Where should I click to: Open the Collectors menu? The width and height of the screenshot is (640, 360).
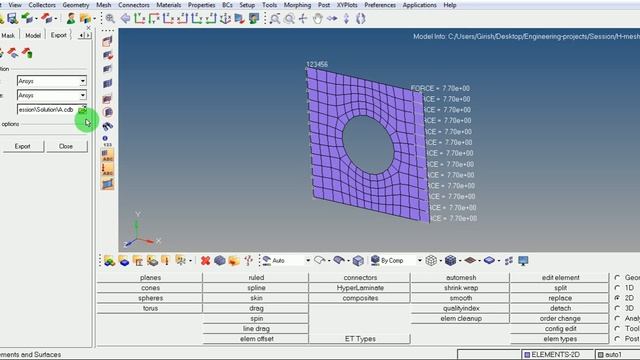click(42, 5)
